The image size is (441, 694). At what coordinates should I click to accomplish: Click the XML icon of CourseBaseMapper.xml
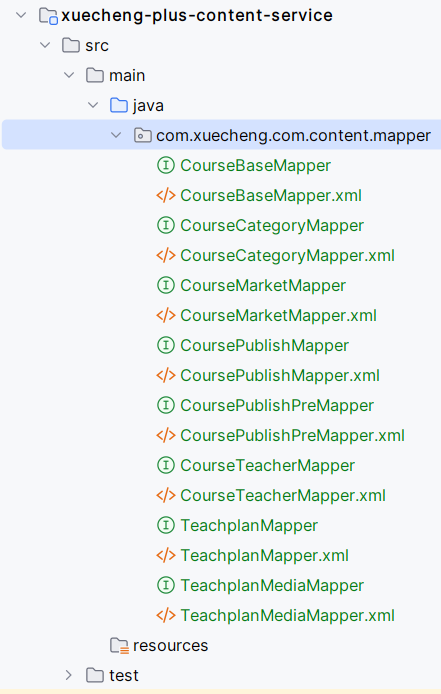166,196
